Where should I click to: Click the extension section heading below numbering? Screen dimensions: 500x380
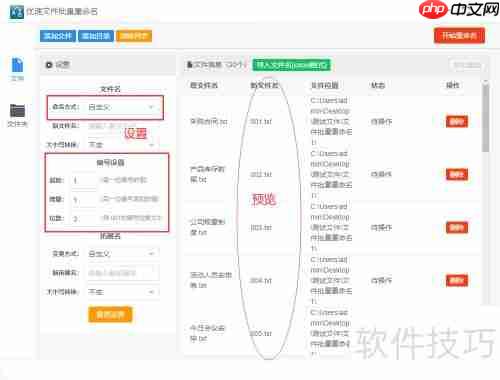coord(110,236)
